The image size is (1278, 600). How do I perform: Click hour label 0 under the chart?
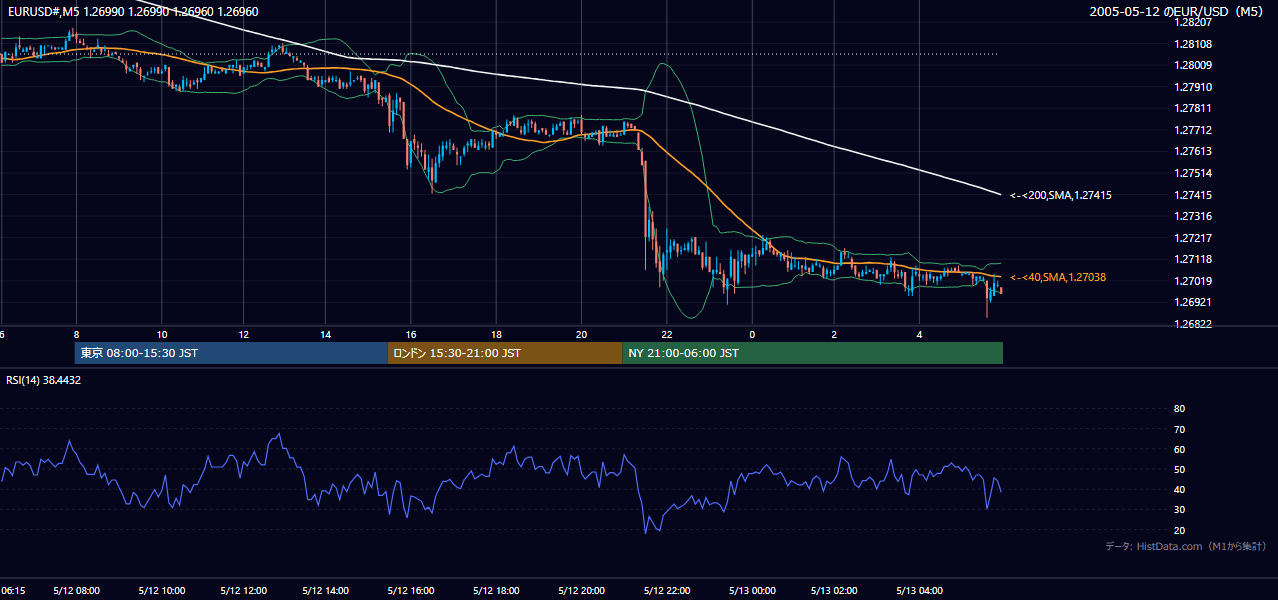[x=751, y=335]
